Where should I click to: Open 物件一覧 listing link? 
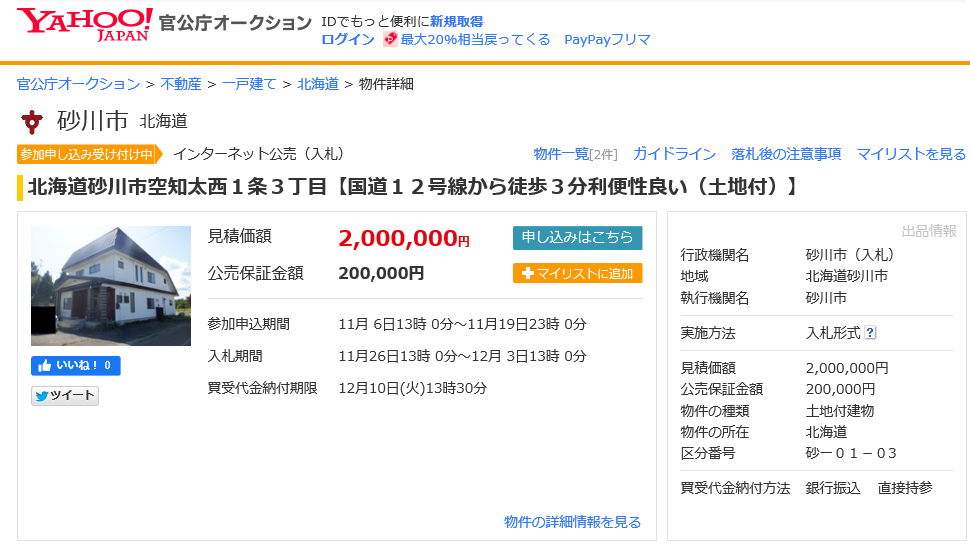(561, 154)
